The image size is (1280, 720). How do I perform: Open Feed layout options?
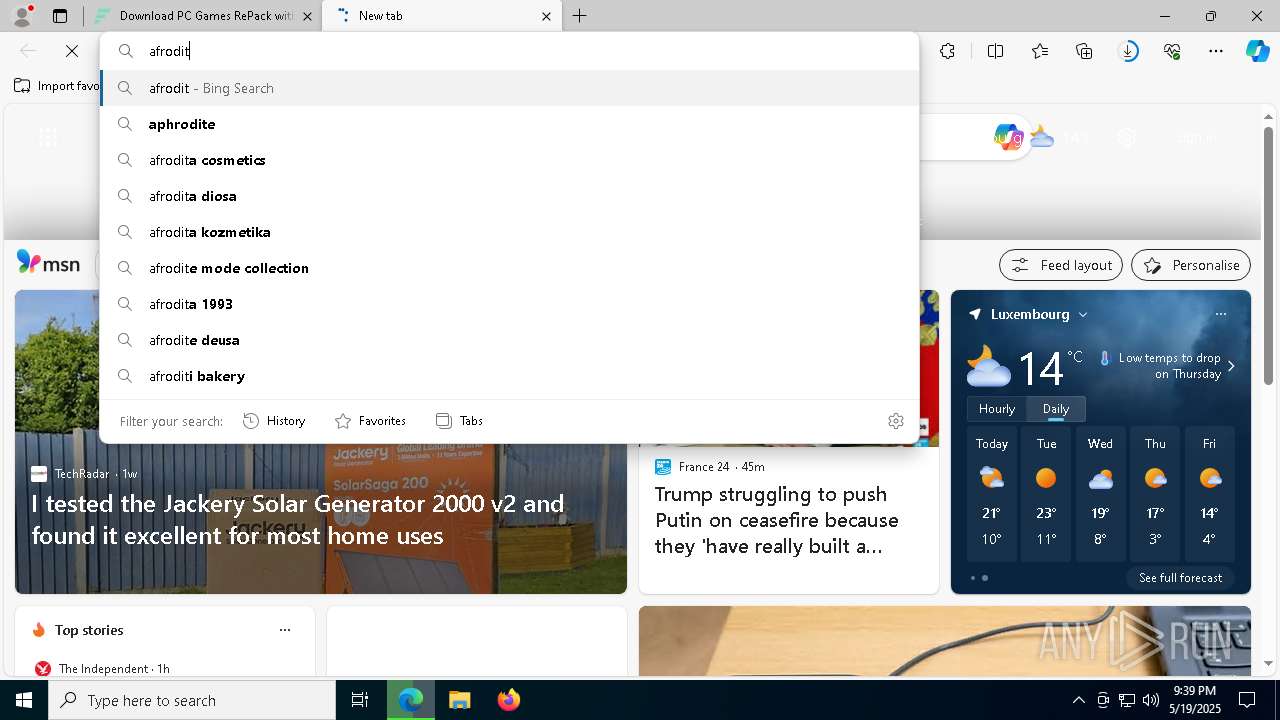click(x=1061, y=265)
